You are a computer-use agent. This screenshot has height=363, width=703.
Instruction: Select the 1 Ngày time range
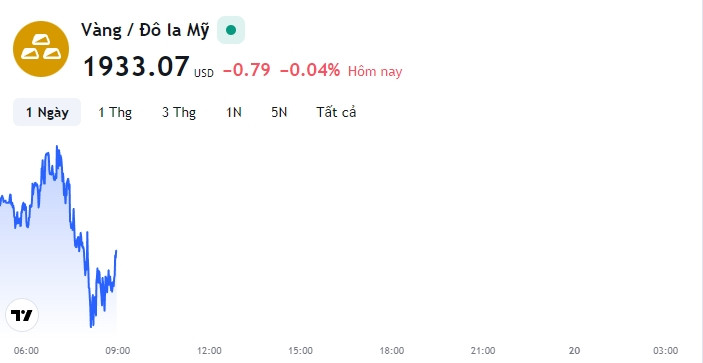[x=47, y=112]
